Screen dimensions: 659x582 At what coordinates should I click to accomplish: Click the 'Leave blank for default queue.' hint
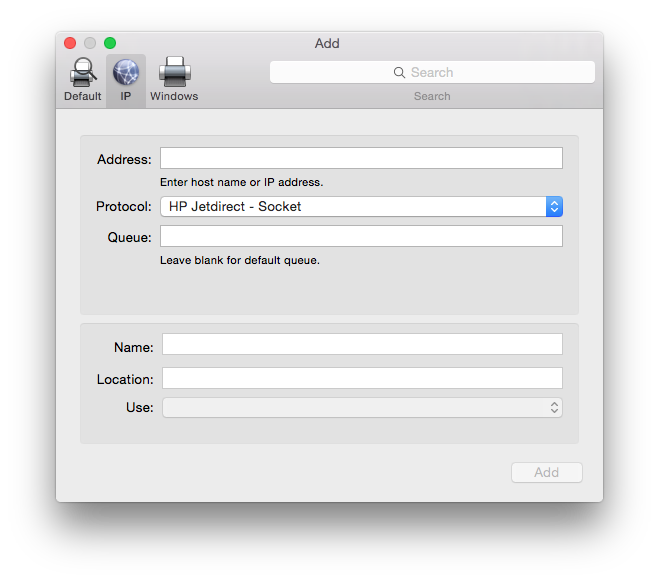[x=240, y=261]
